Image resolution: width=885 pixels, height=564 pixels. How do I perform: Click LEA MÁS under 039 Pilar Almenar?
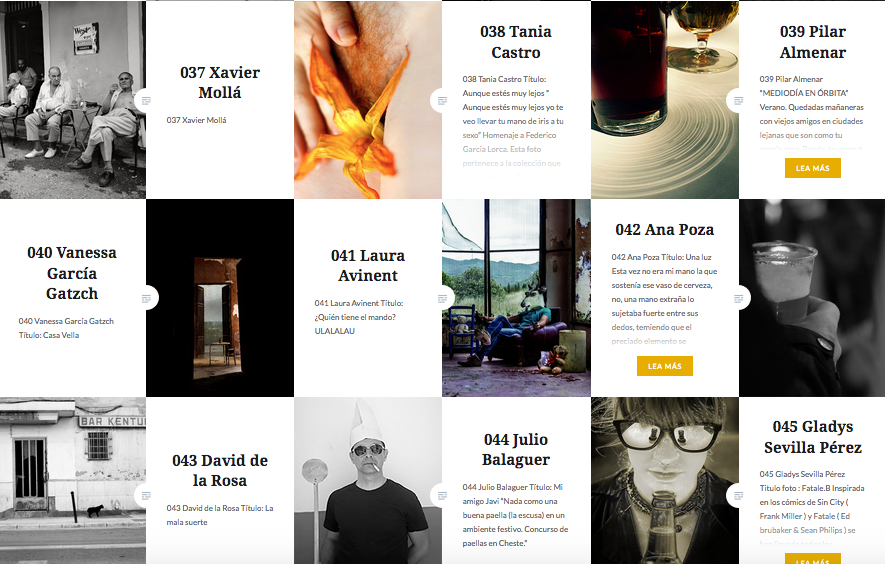coord(812,168)
